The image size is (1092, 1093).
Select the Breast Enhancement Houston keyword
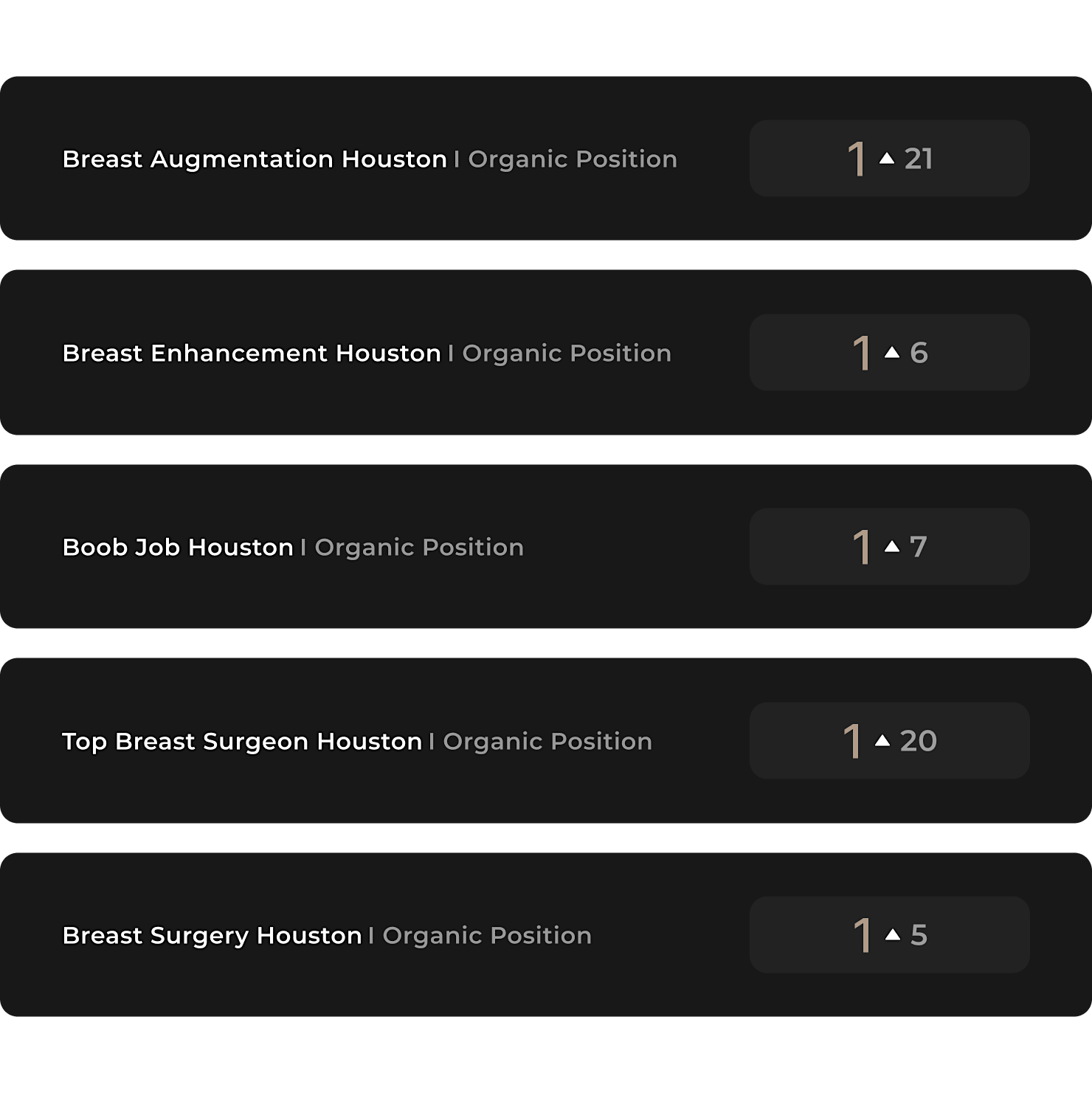[x=252, y=353]
